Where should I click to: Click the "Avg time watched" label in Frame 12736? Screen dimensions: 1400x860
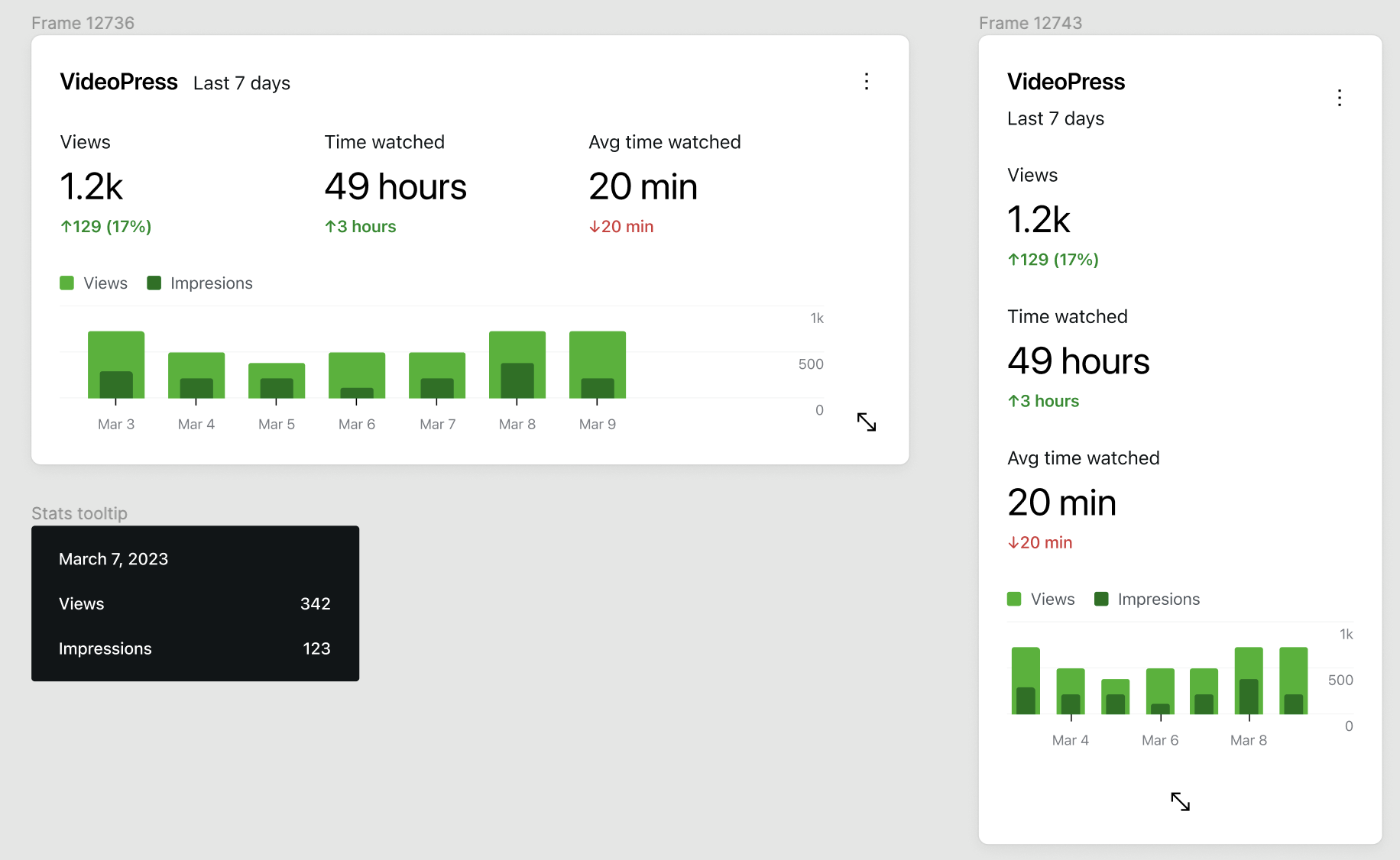pos(665,142)
